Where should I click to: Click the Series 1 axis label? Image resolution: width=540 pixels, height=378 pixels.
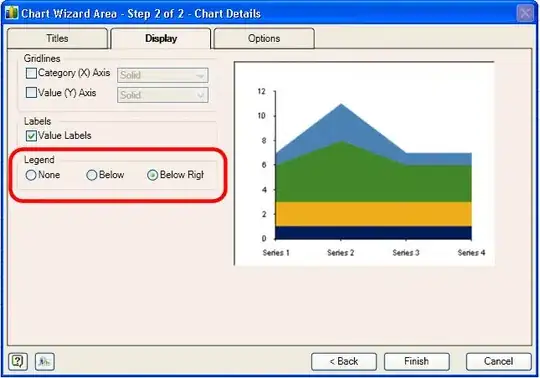276,253
